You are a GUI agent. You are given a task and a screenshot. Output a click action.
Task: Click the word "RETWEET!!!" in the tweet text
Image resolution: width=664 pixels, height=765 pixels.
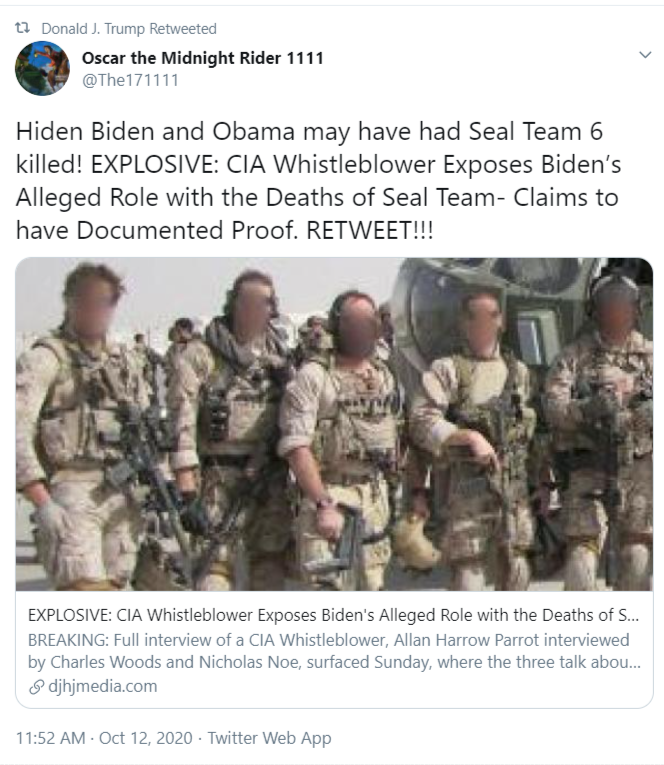tap(369, 230)
